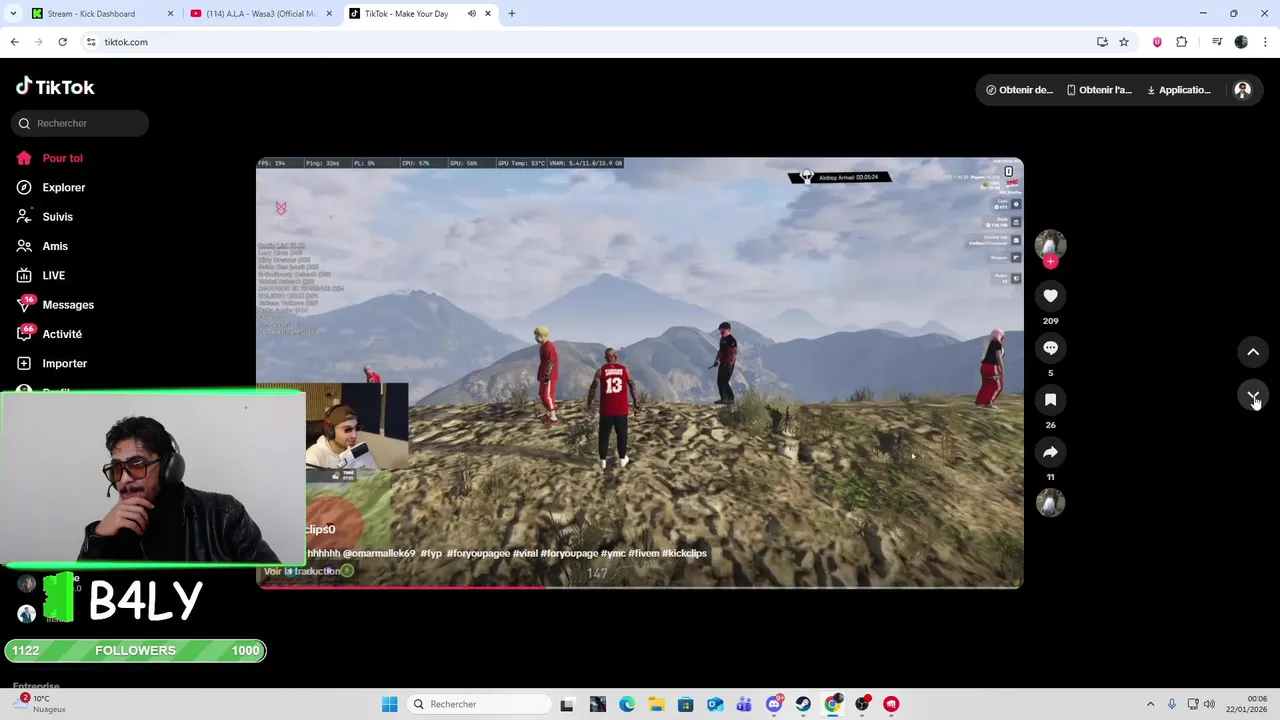This screenshot has height=720, width=1280.
Task: Open Activité notifications
Action: (49, 334)
